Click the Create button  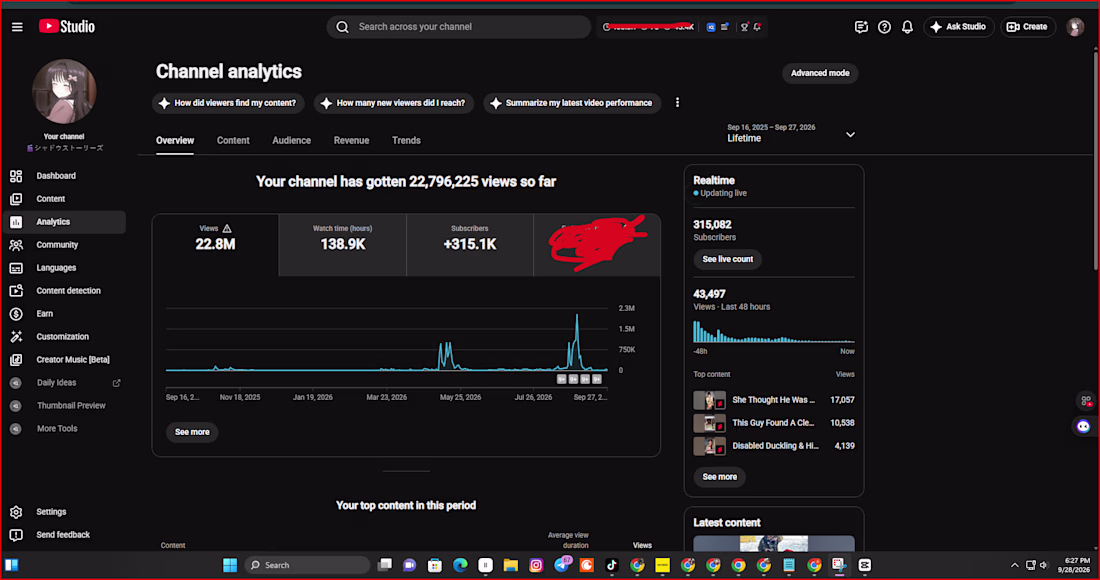coord(1028,27)
